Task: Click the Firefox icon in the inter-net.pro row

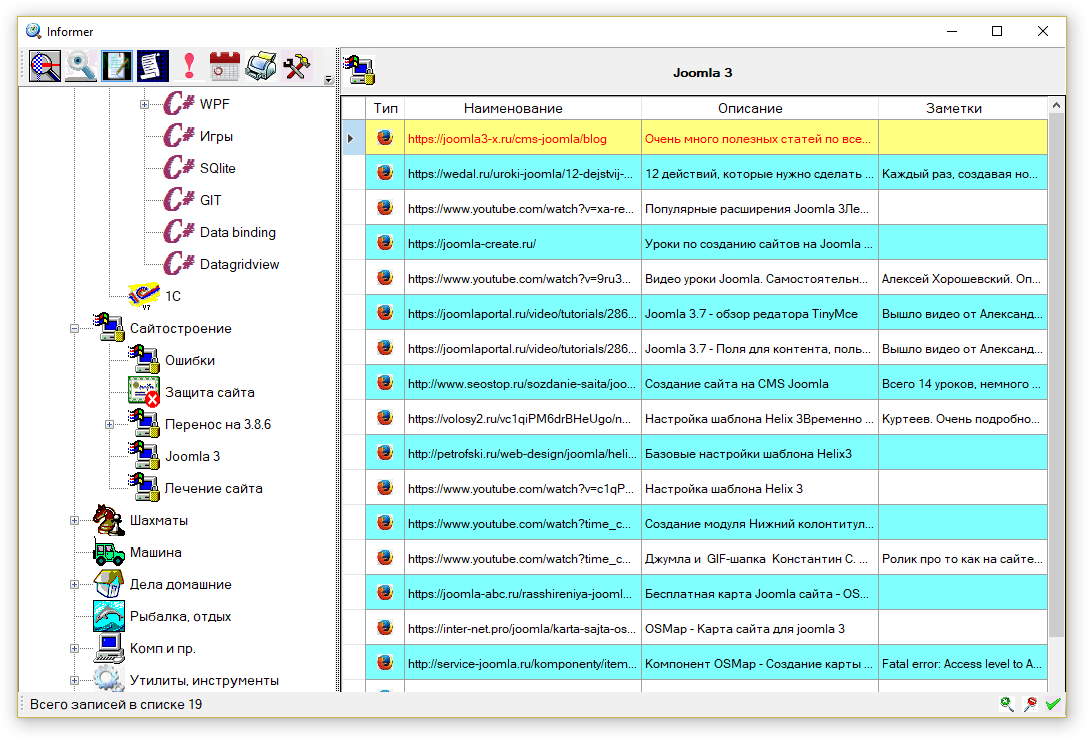Action: (x=385, y=628)
